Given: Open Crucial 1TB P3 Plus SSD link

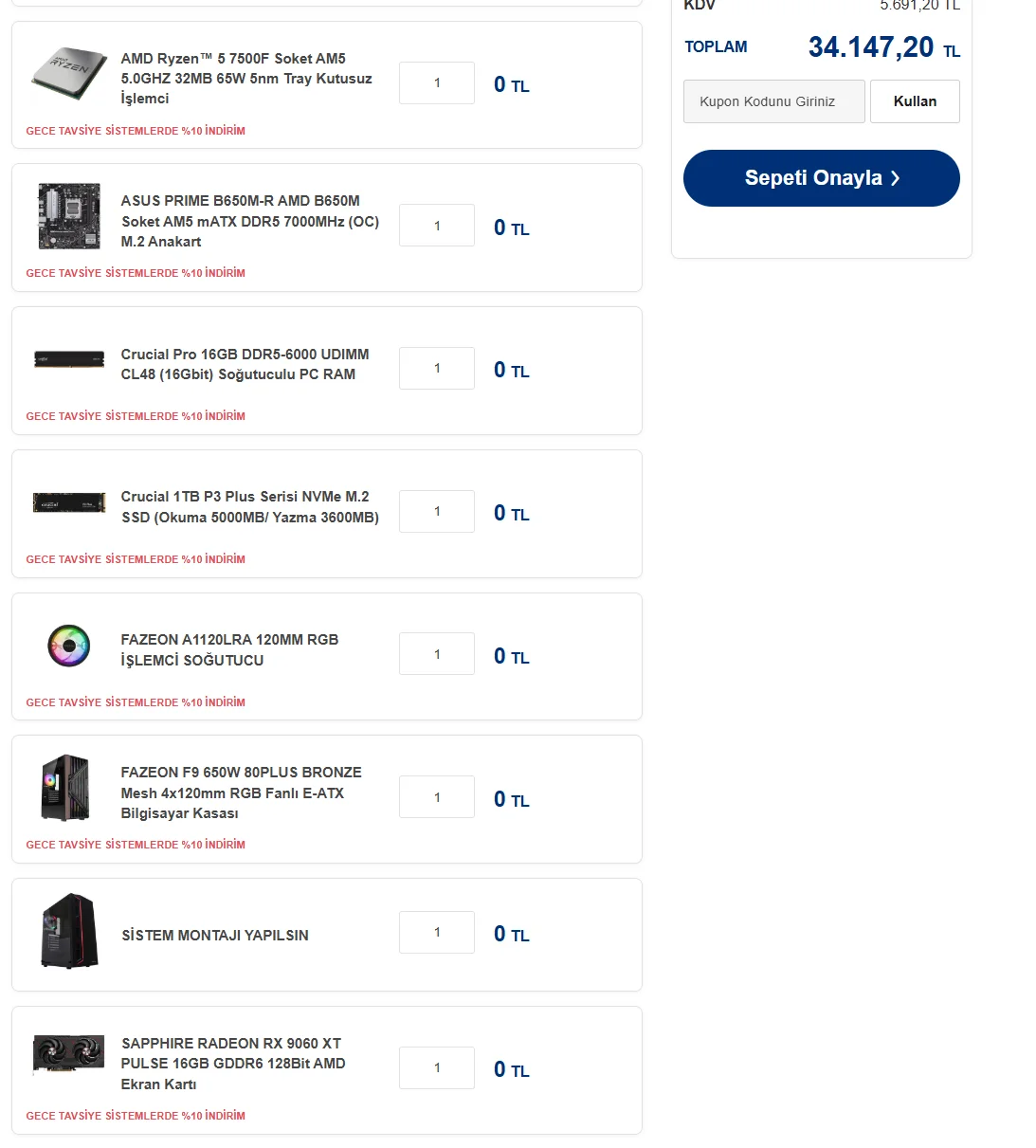Looking at the screenshot, I should pos(249,507).
